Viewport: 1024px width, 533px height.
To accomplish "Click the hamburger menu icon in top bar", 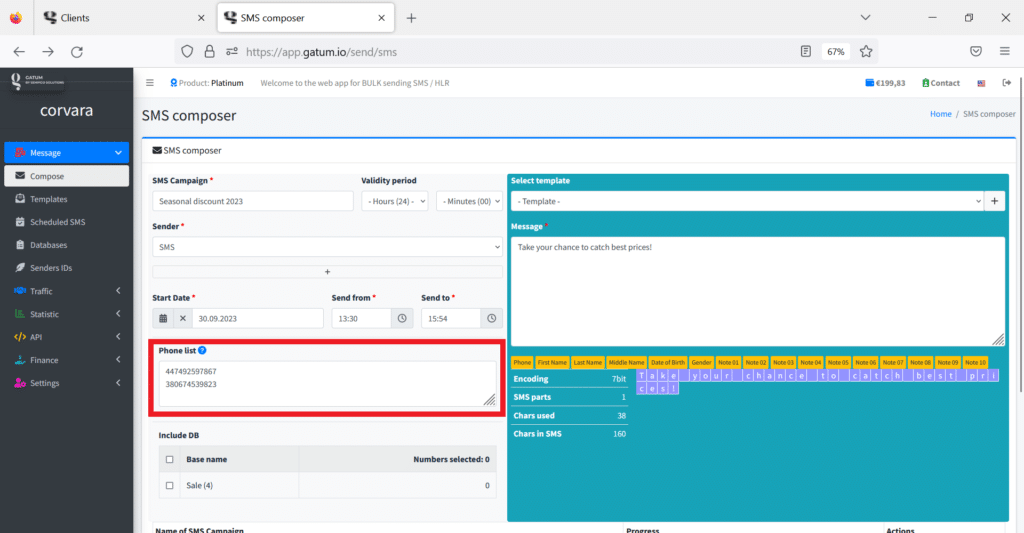I will point(150,83).
